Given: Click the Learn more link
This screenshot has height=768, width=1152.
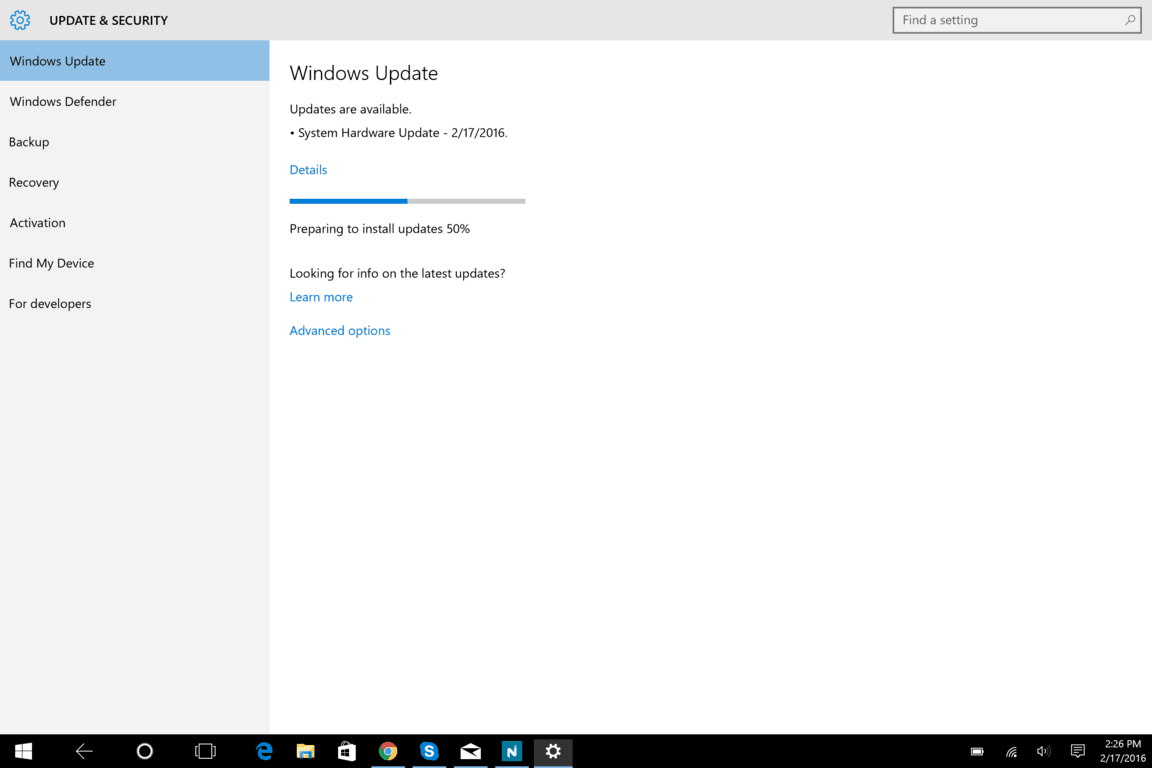Looking at the screenshot, I should [321, 297].
